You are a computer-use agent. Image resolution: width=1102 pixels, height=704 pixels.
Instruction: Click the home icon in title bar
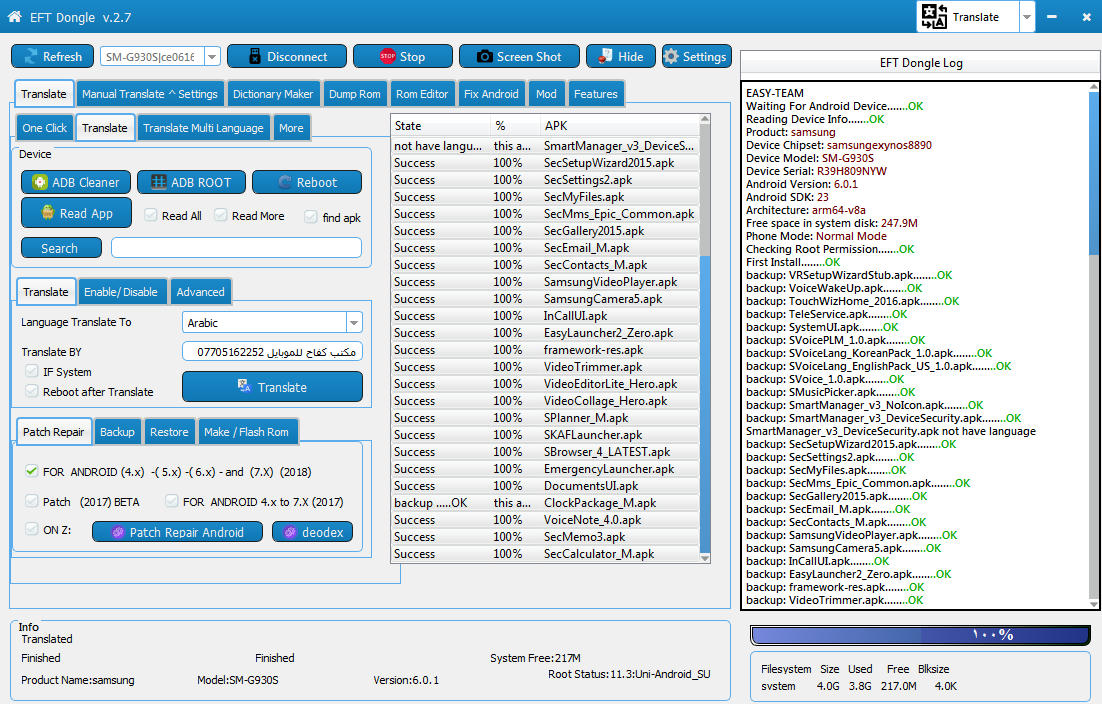point(15,16)
